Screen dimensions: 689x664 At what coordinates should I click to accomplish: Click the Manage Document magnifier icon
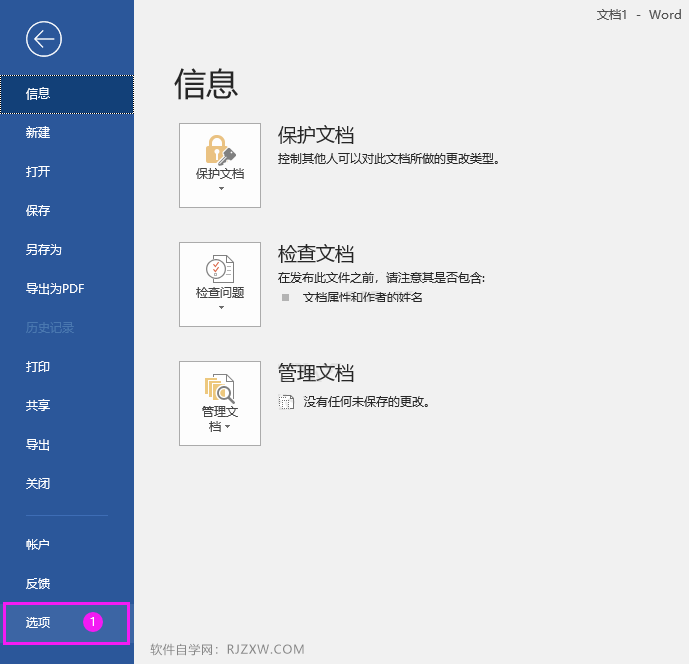[x=220, y=388]
